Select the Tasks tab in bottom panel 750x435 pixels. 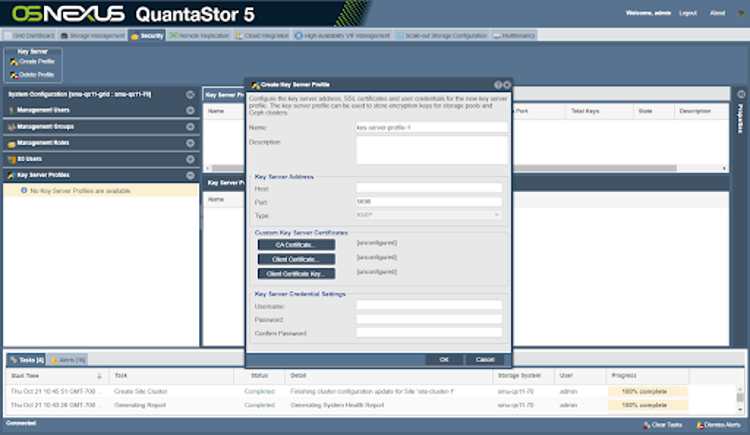[27, 360]
